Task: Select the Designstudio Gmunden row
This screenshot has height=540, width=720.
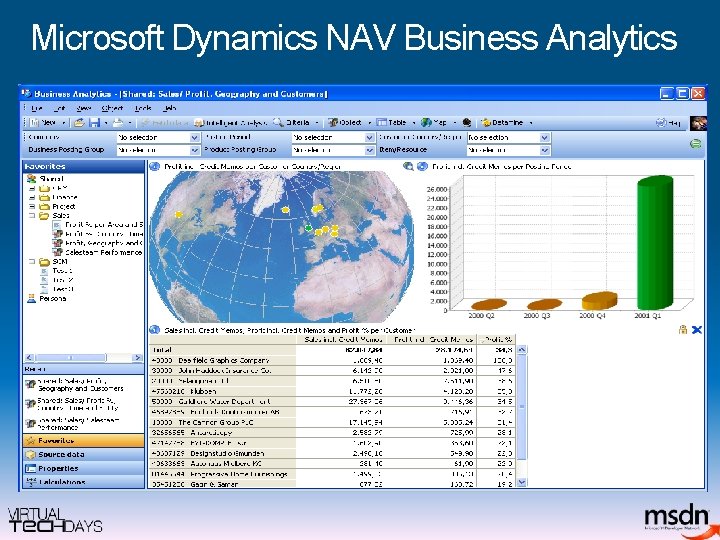Action: pos(332,453)
